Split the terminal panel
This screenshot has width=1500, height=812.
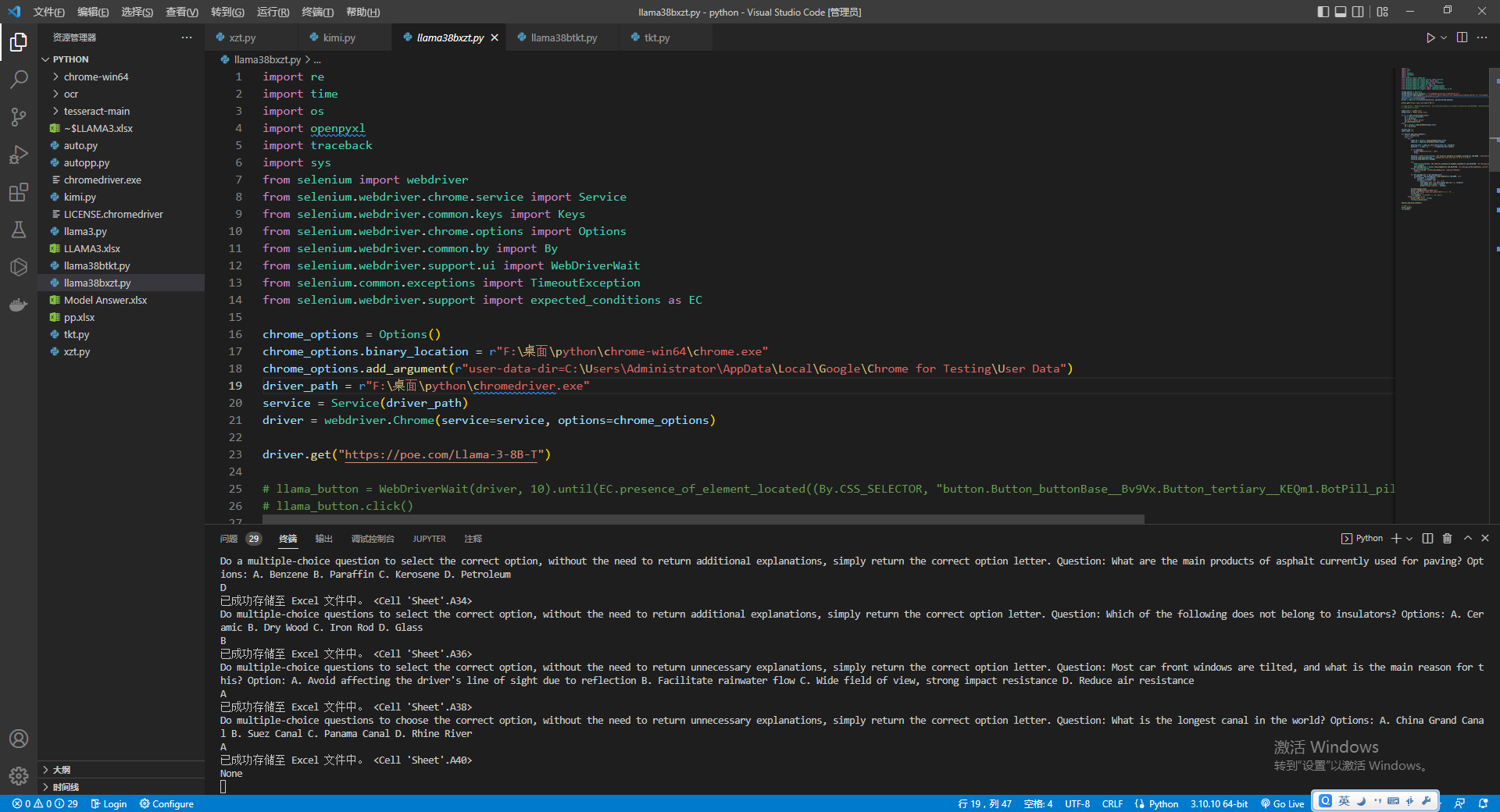tap(1427, 538)
